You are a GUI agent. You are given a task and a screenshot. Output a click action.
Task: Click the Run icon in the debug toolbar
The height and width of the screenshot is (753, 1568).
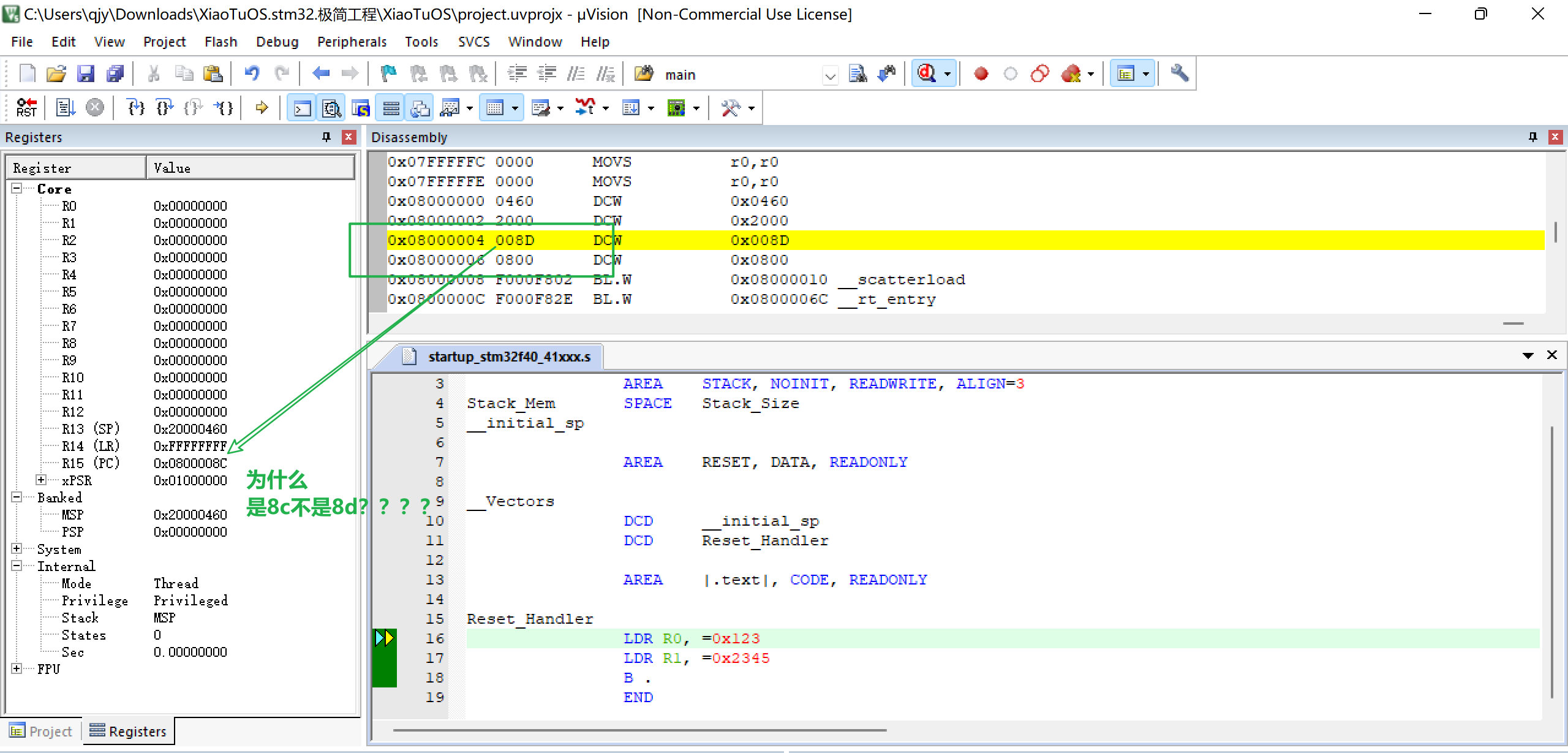pyautogui.click(x=66, y=108)
